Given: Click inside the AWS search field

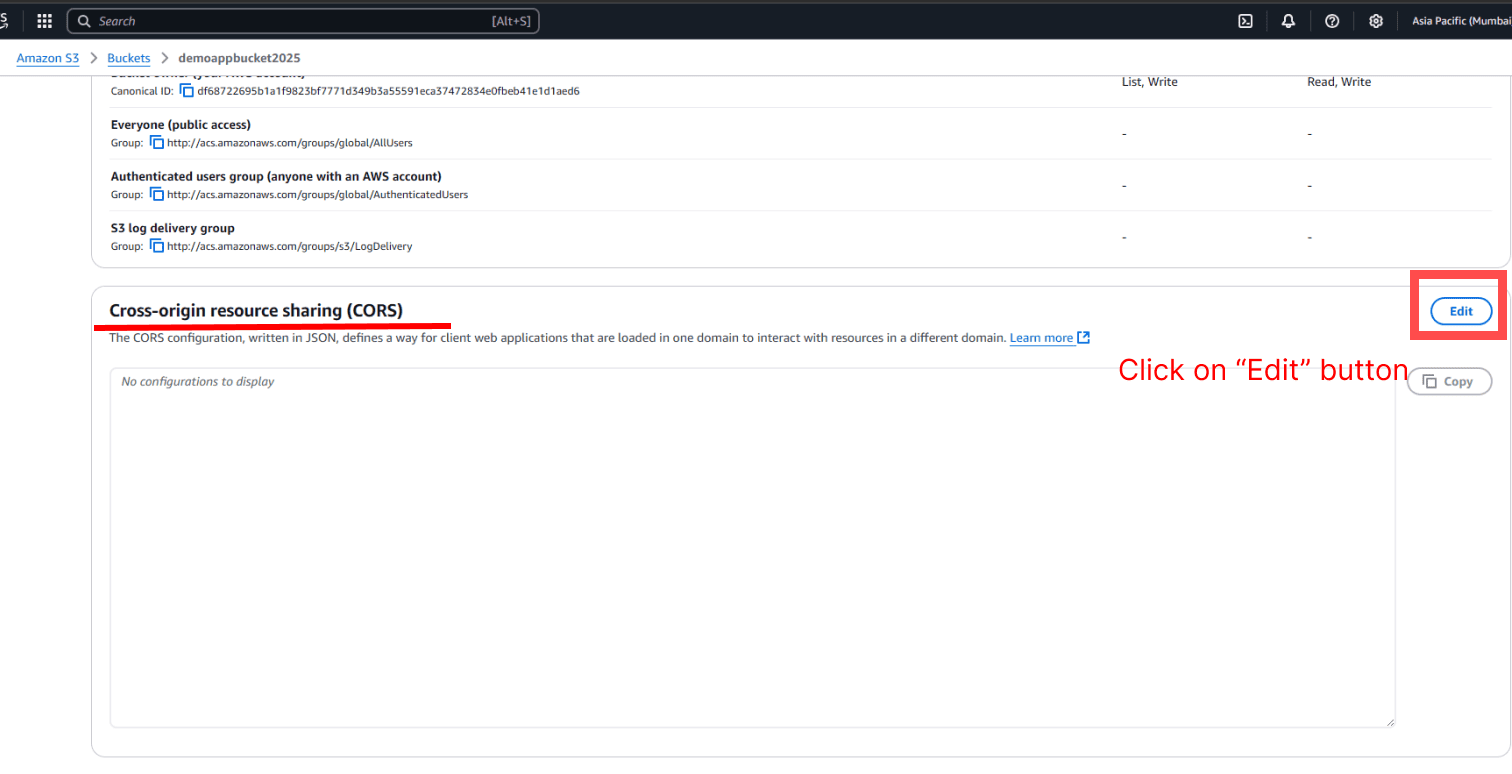Looking at the screenshot, I should pos(300,20).
